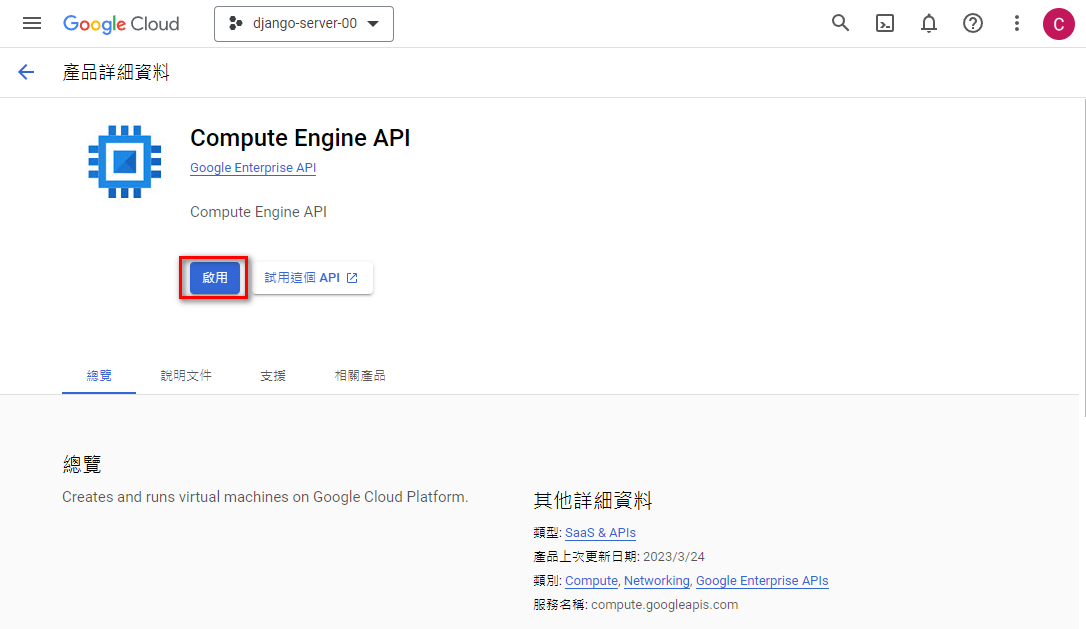
Task: Open the SaaS & APIs type link
Action: pyautogui.click(x=600, y=533)
